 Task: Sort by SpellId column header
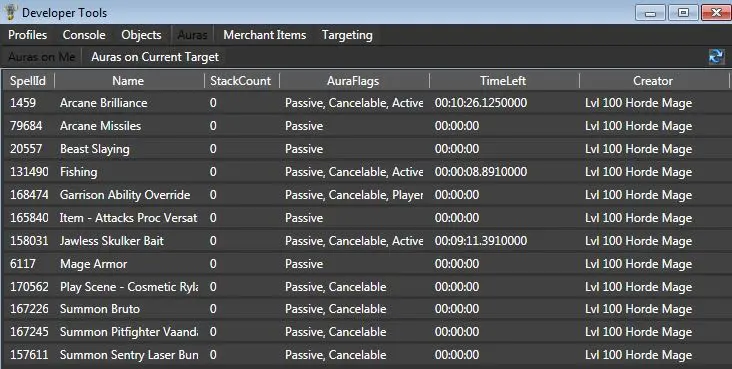(28, 81)
